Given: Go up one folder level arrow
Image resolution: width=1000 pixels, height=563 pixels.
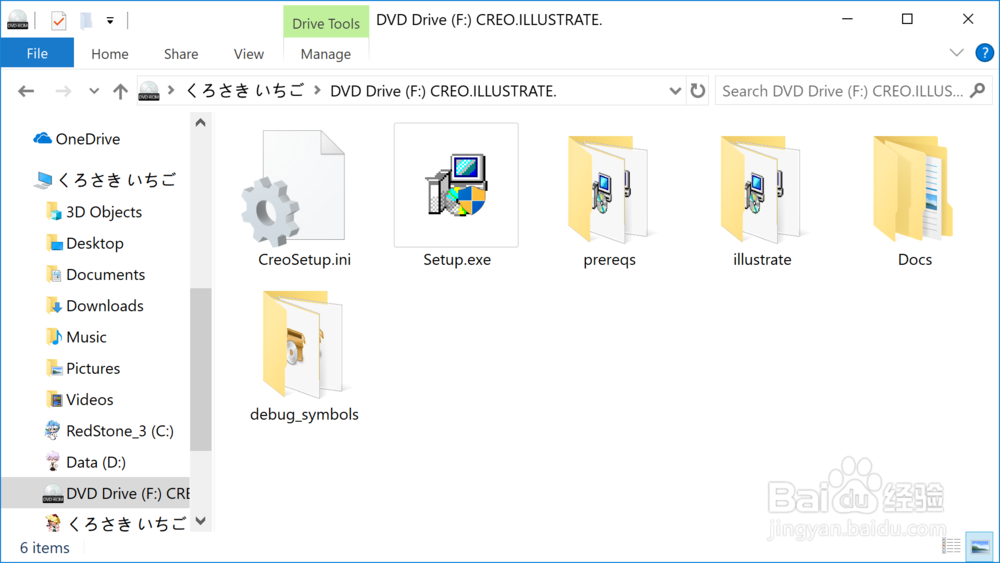Looking at the screenshot, I should click(120, 91).
